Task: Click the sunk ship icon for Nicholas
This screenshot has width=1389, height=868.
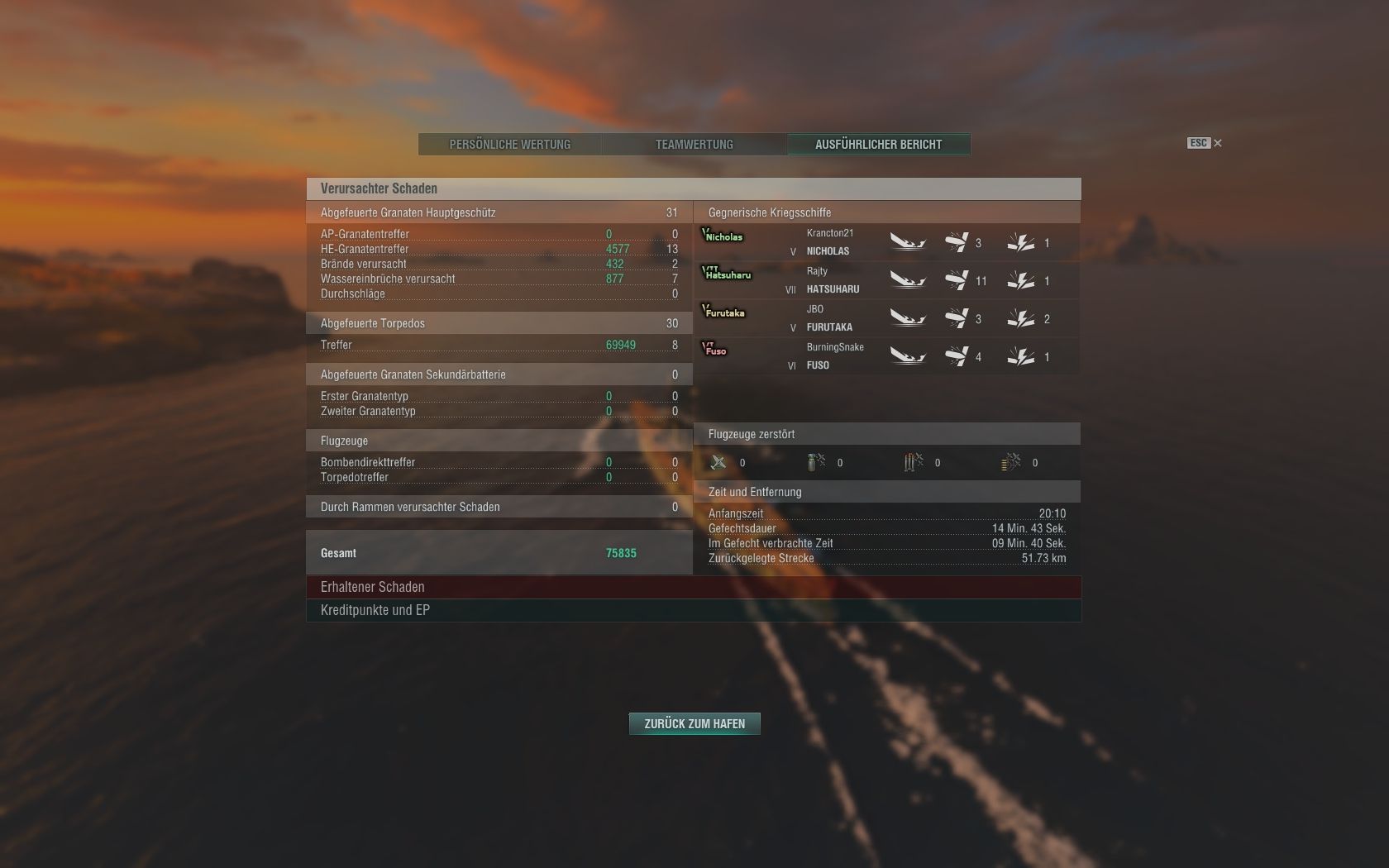Action: coord(907,242)
